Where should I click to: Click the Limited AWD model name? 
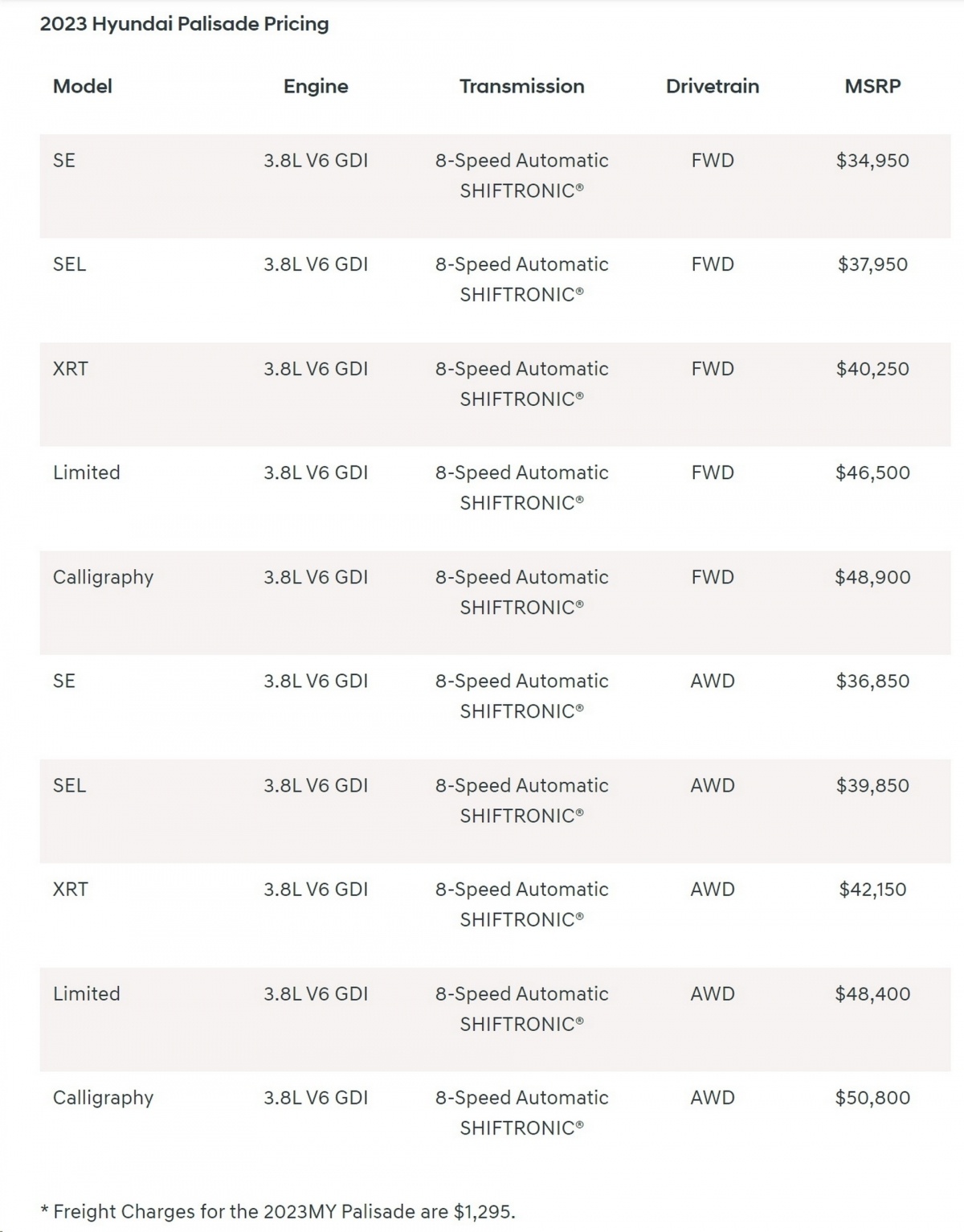pos(86,993)
